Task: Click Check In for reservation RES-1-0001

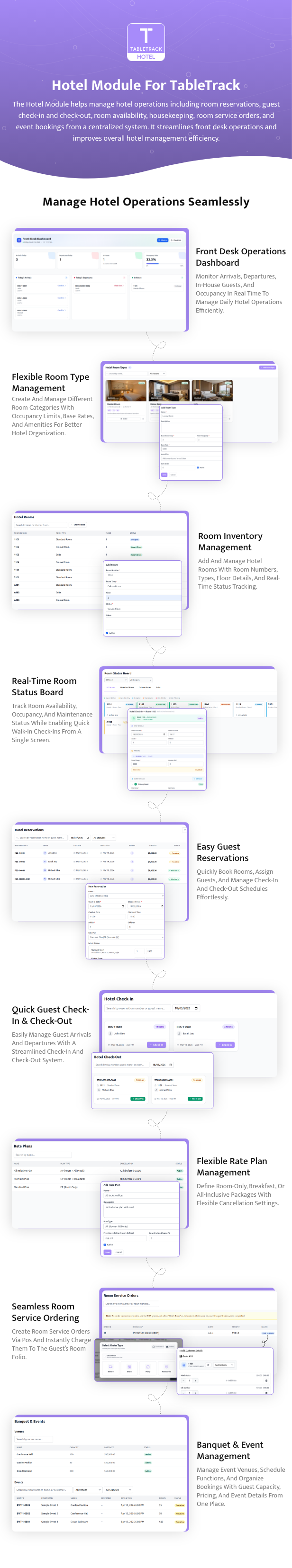Action: coord(156,1045)
